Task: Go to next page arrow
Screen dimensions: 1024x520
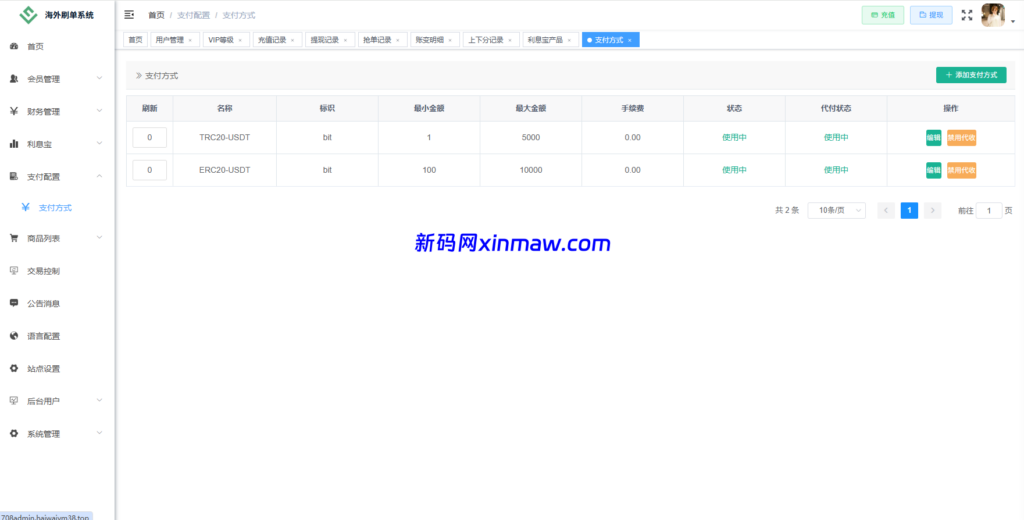Action: [x=933, y=210]
